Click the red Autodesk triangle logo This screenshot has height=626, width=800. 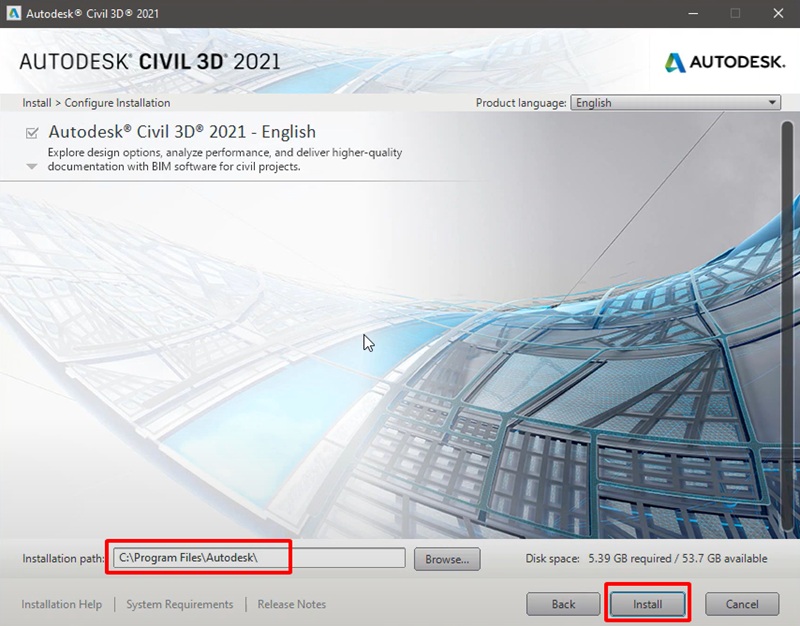[x=678, y=60]
